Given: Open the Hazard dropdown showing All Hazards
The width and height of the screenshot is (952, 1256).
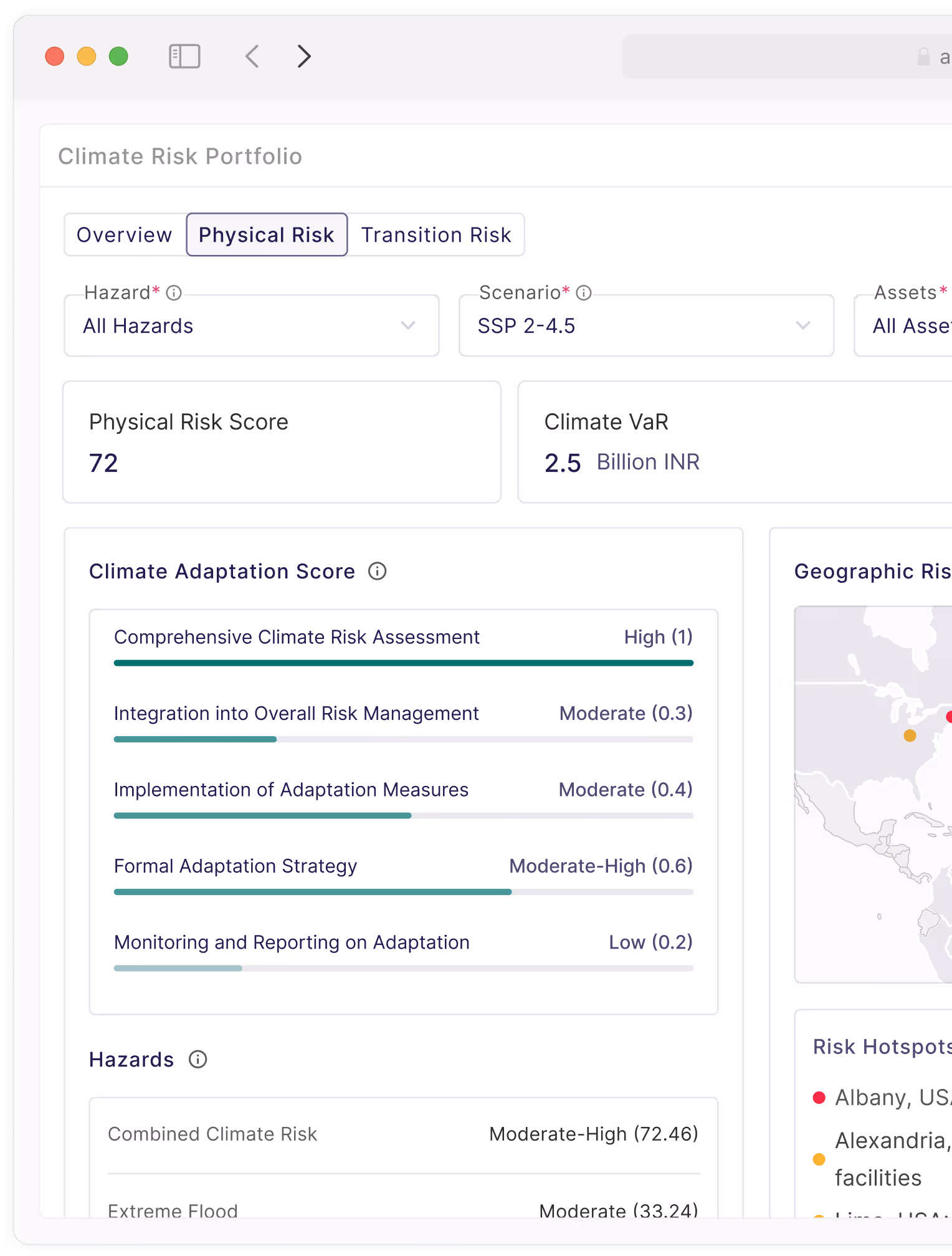Looking at the screenshot, I should [x=252, y=325].
